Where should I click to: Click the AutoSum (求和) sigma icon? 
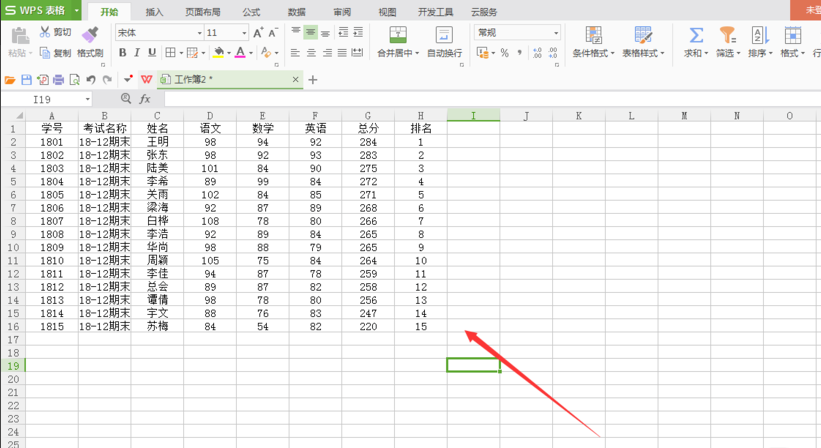[x=696, y=36]
